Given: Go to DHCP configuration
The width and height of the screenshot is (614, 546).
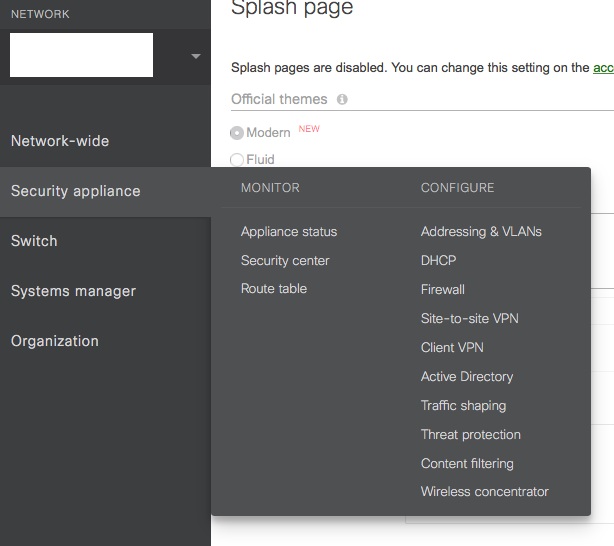Looking at the screenshot, I should click(x=438, y=261).
